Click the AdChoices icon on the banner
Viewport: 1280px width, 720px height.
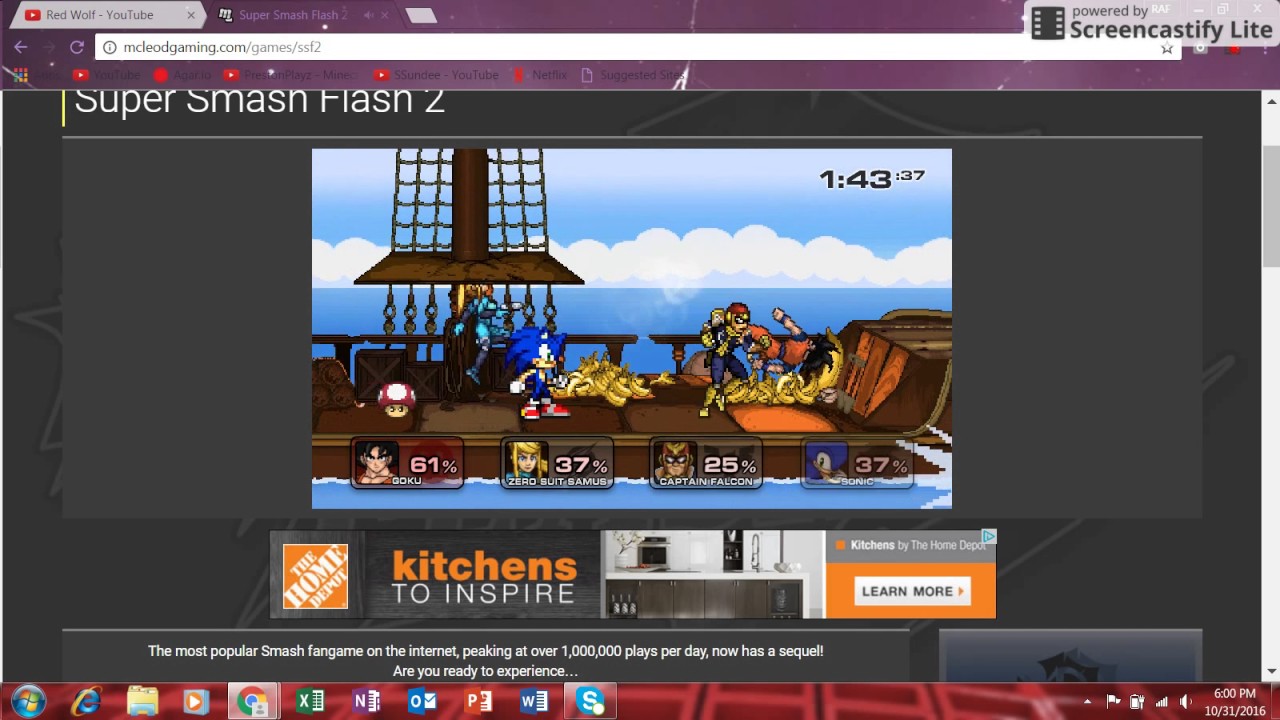[x=988, y=537]
